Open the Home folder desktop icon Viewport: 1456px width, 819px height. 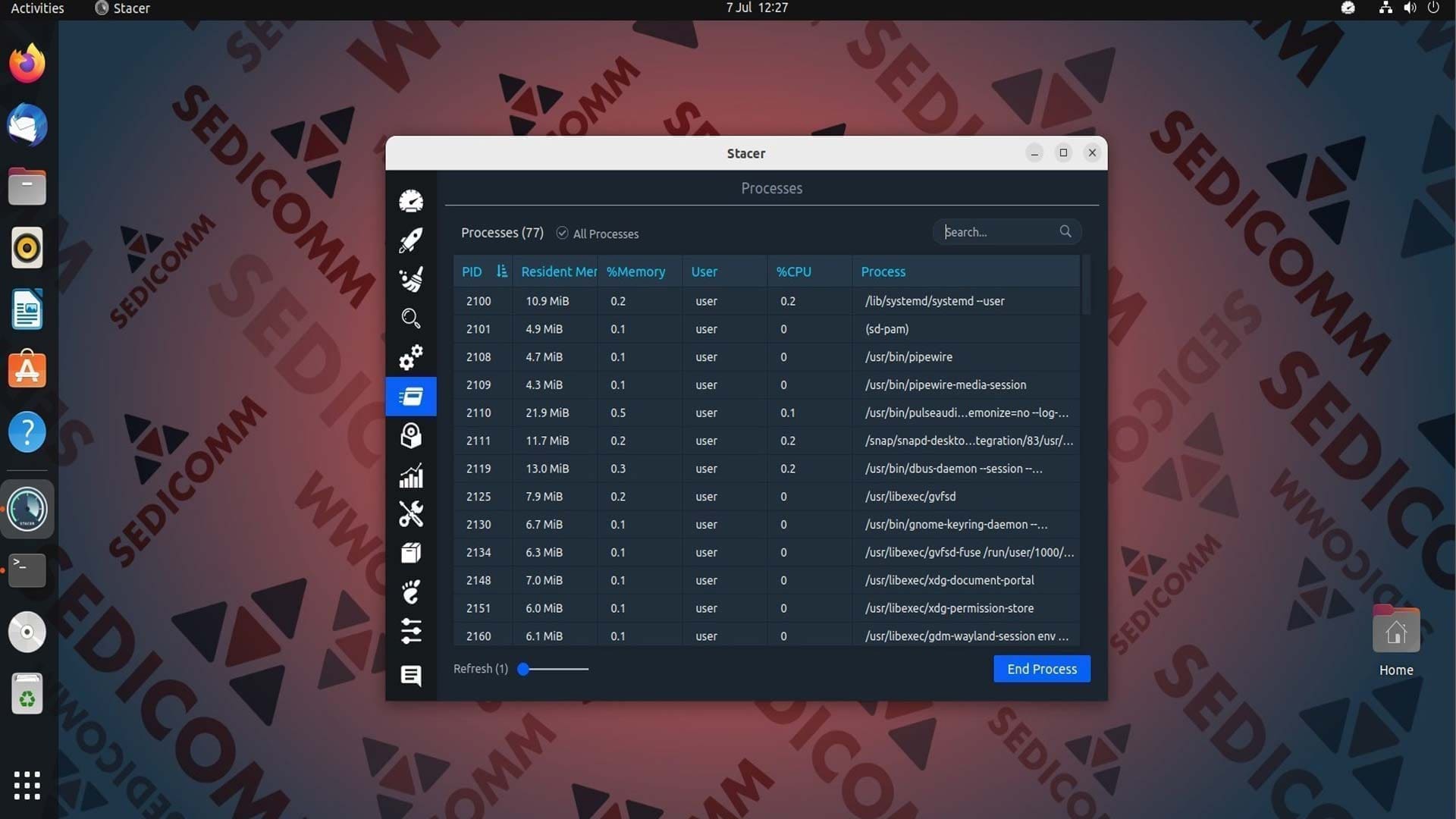tap(1396, 641)
